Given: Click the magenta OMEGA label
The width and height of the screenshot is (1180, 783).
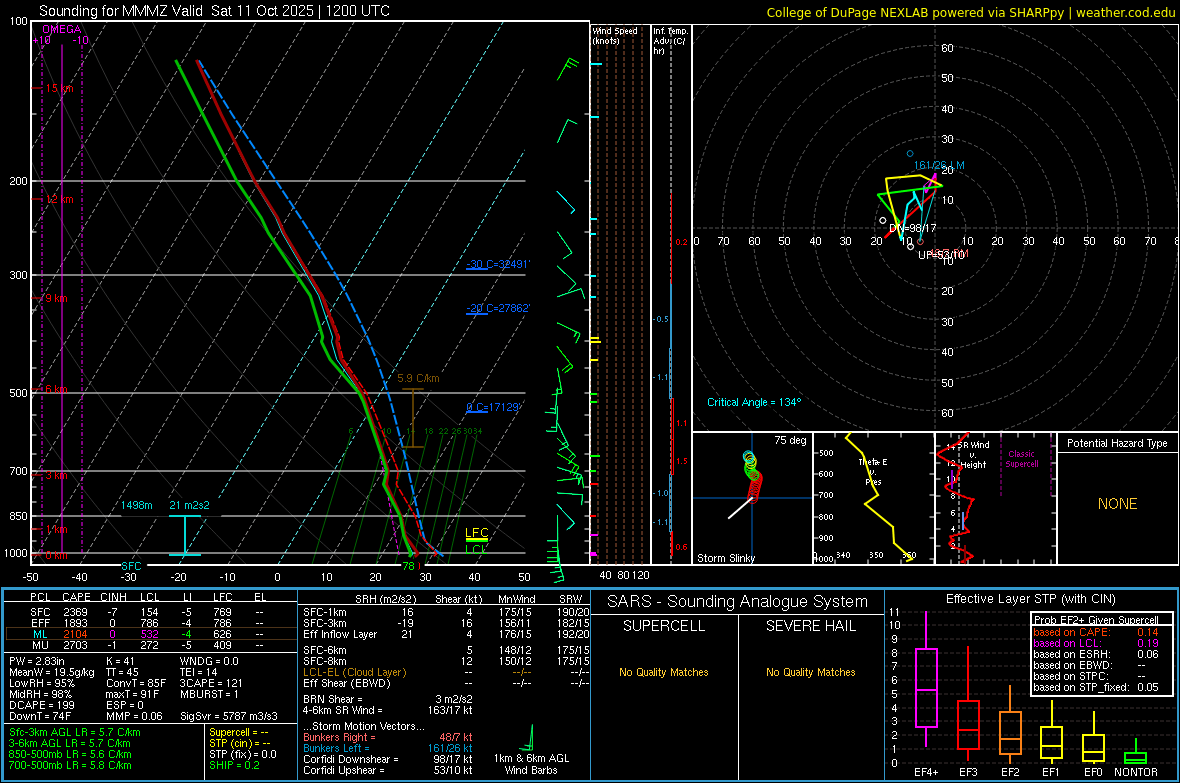Looking at the screenshot, I should tap(62, 29).
